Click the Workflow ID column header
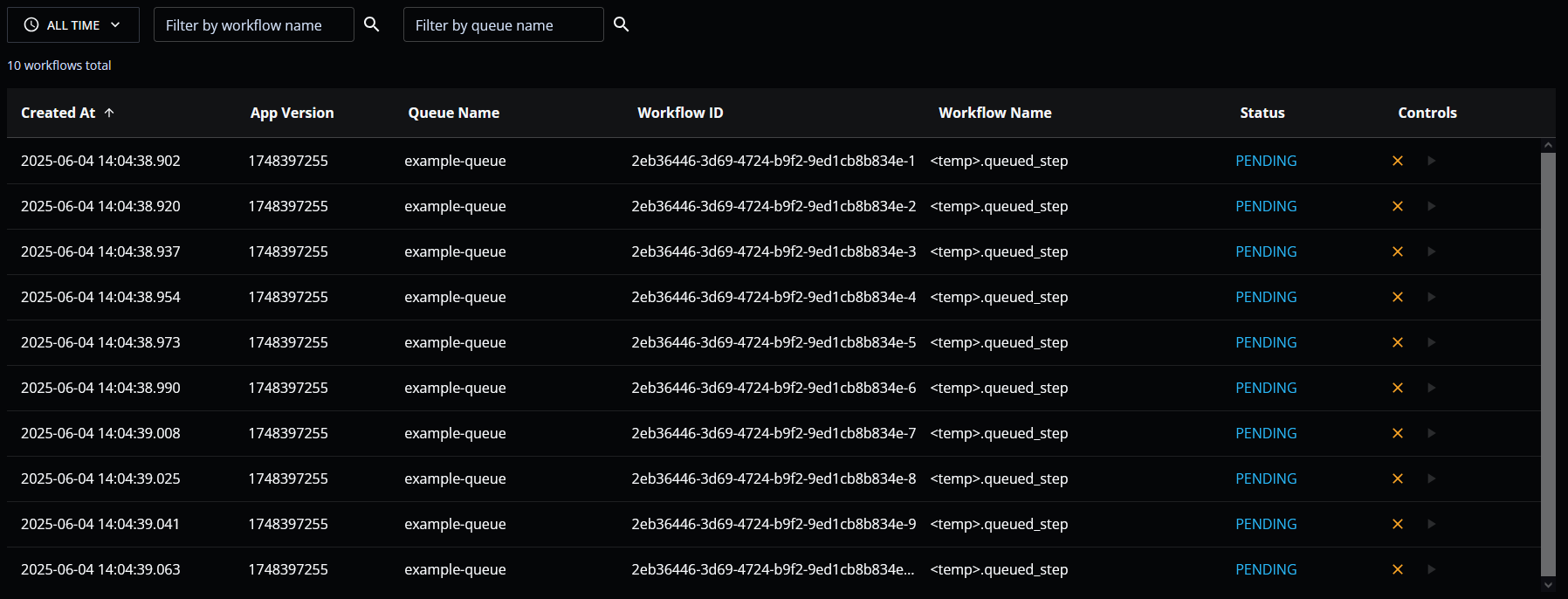Screen dimensions: 1568x599 [x=680, y=113]
